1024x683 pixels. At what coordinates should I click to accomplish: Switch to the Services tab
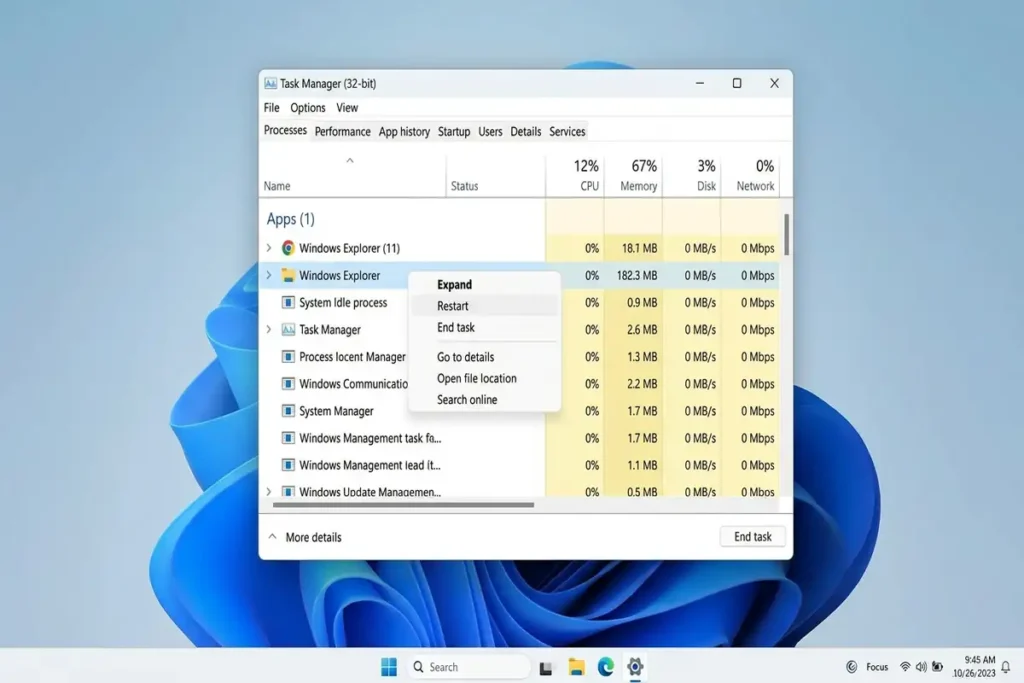[567, 131]
